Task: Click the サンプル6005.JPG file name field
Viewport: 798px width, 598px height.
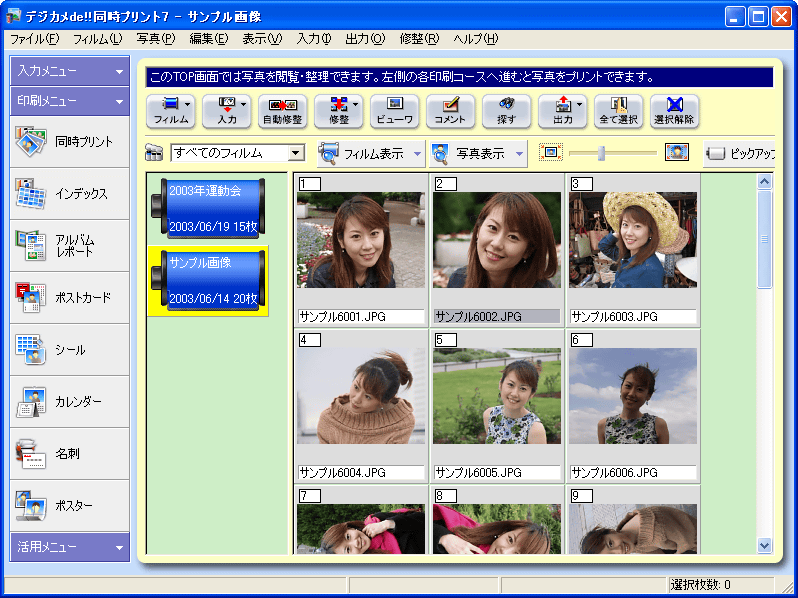Action: click(x=497, y=473)
